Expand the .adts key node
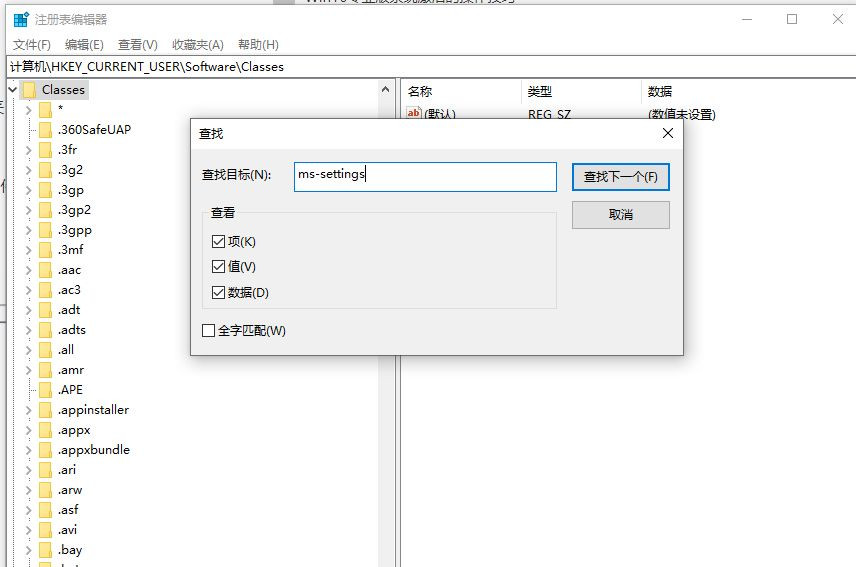 [x=28, y=330]
